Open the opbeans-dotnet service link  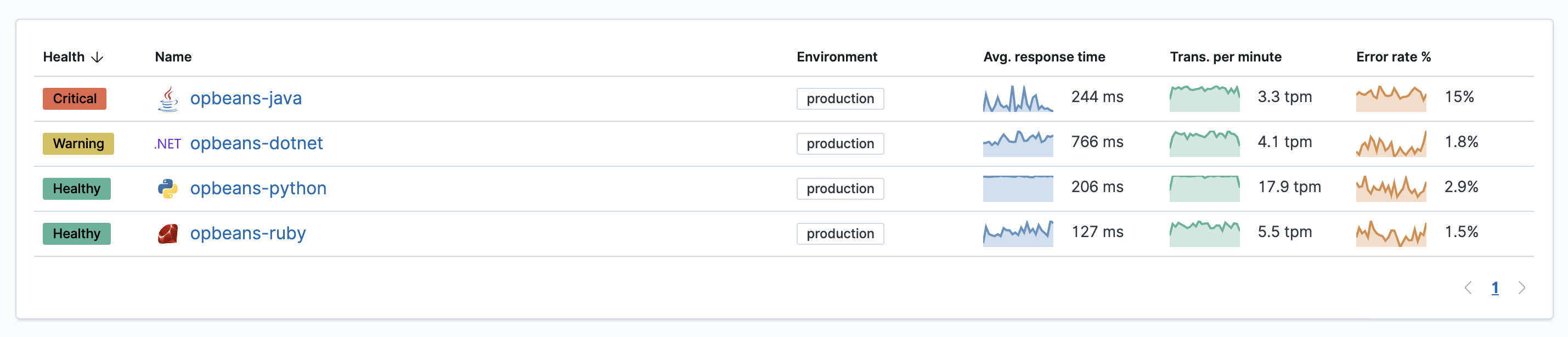[x=256, y=143]
